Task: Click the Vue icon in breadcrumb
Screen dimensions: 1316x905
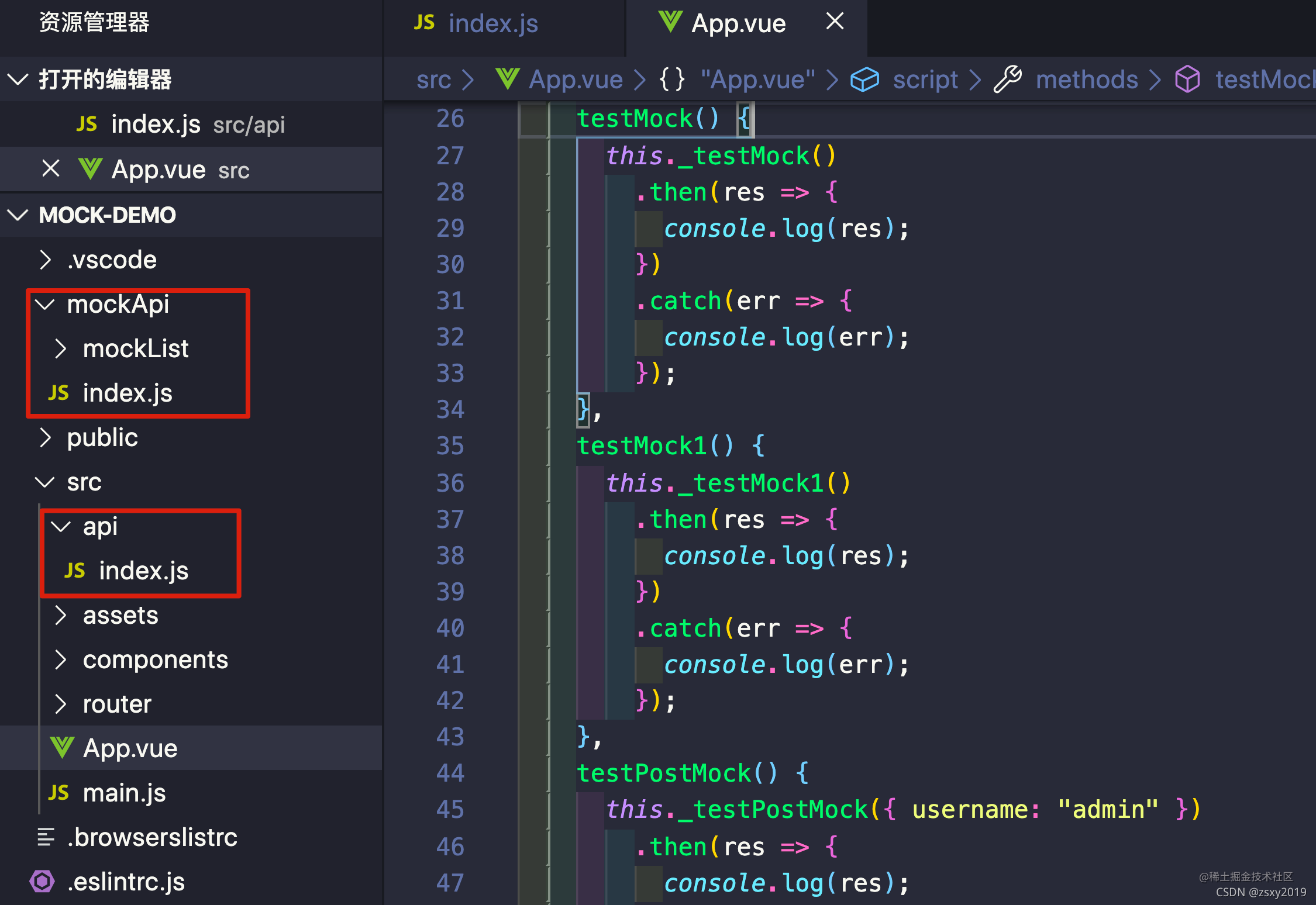Action: point(507,79)
